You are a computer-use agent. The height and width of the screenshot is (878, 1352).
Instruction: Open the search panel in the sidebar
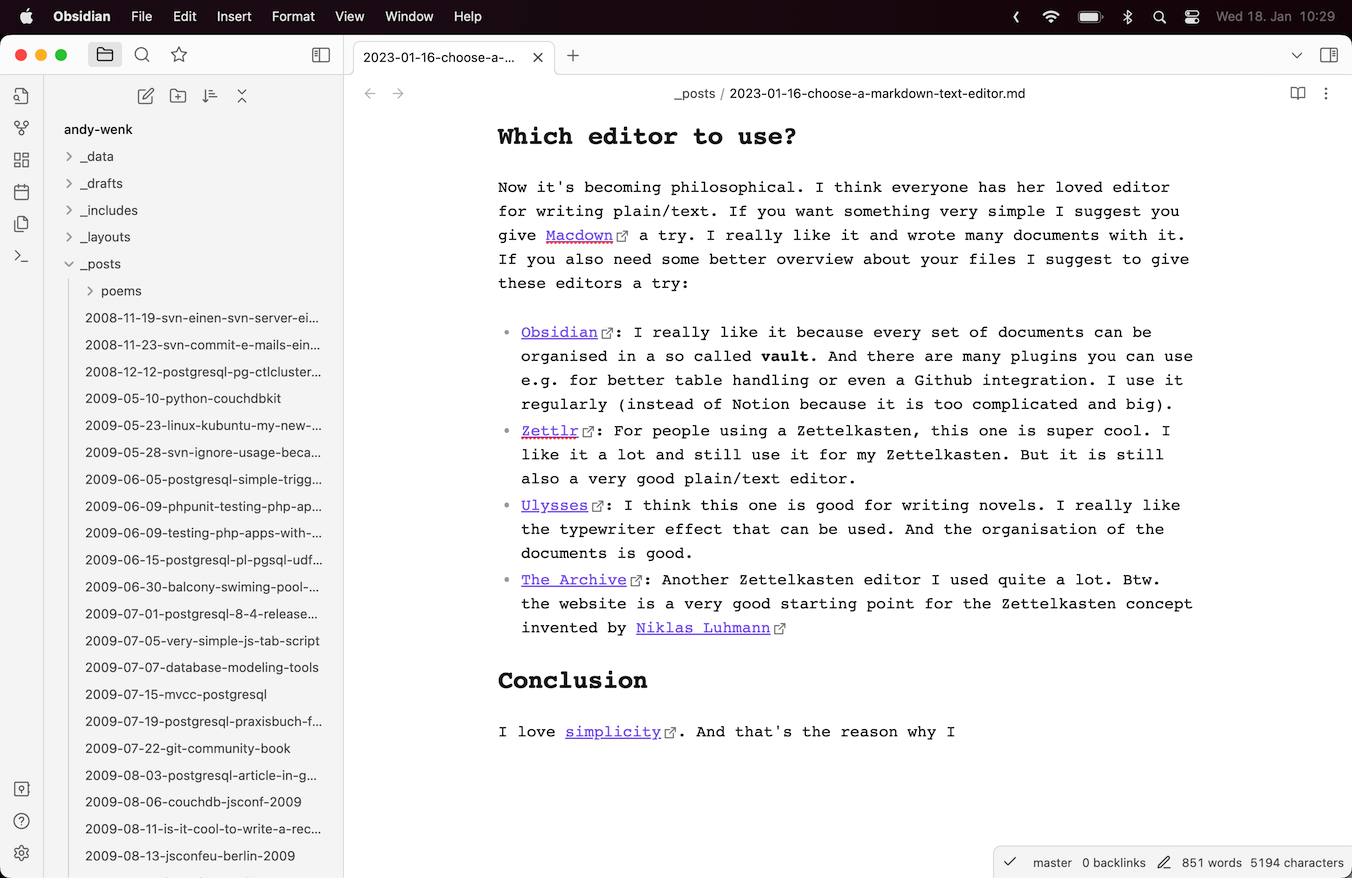pyautogui.click(x=142, y=55)
